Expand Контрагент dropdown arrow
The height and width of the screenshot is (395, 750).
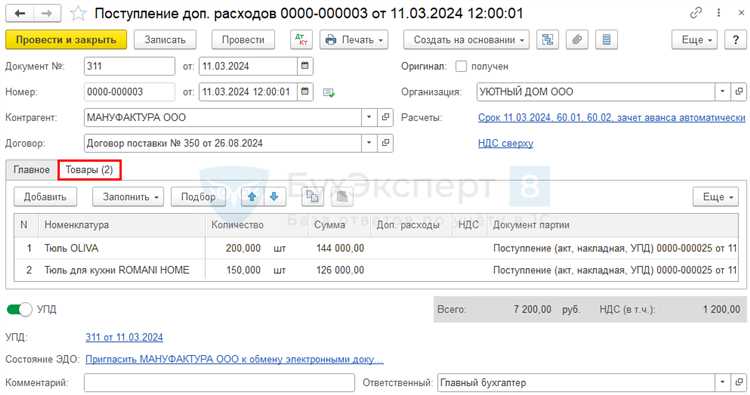pyautogui.click(x=369, y=117)
